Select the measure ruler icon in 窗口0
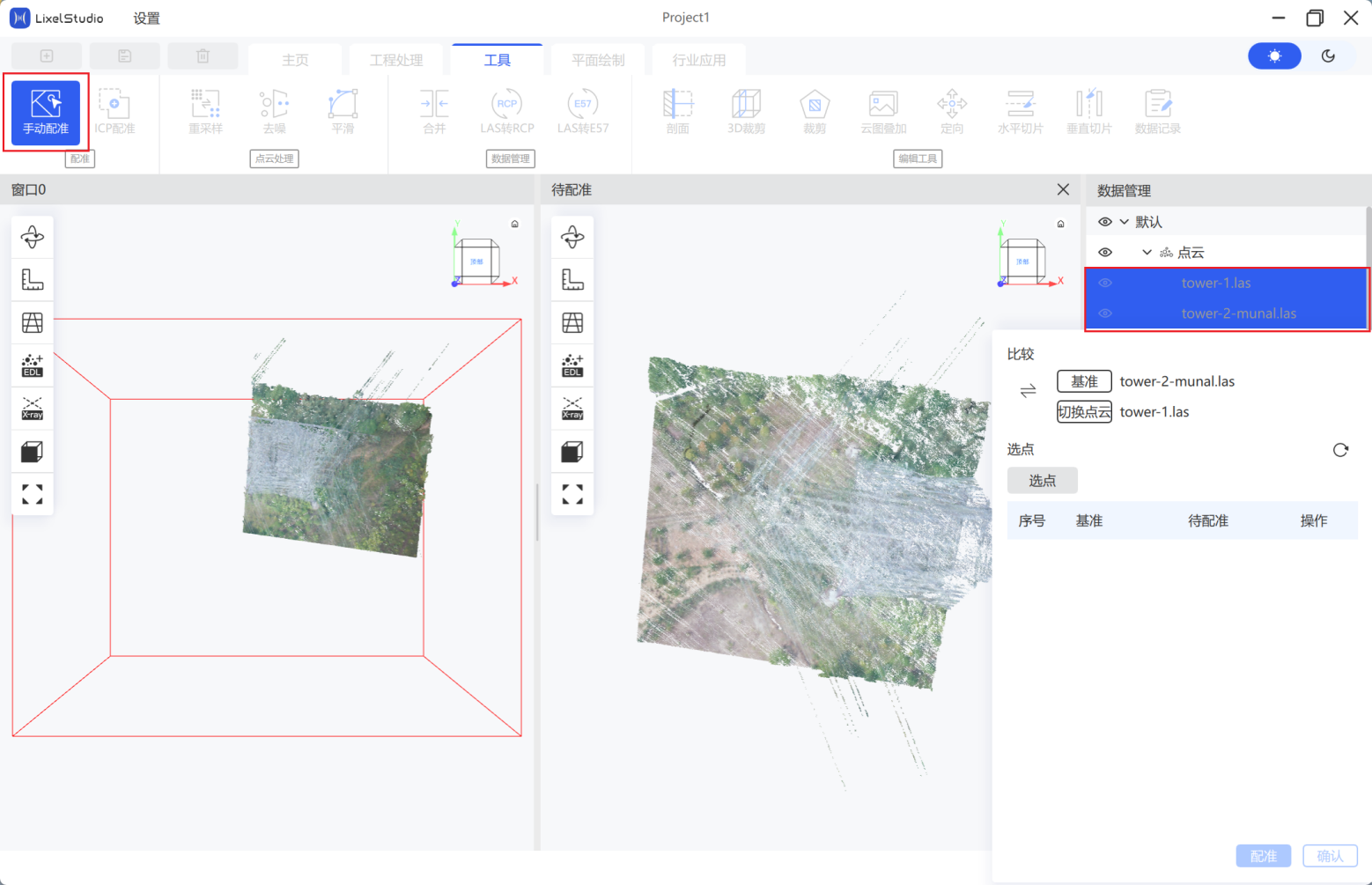The image size is (1372, 885). pyautogui.click(x=33, y=280)
